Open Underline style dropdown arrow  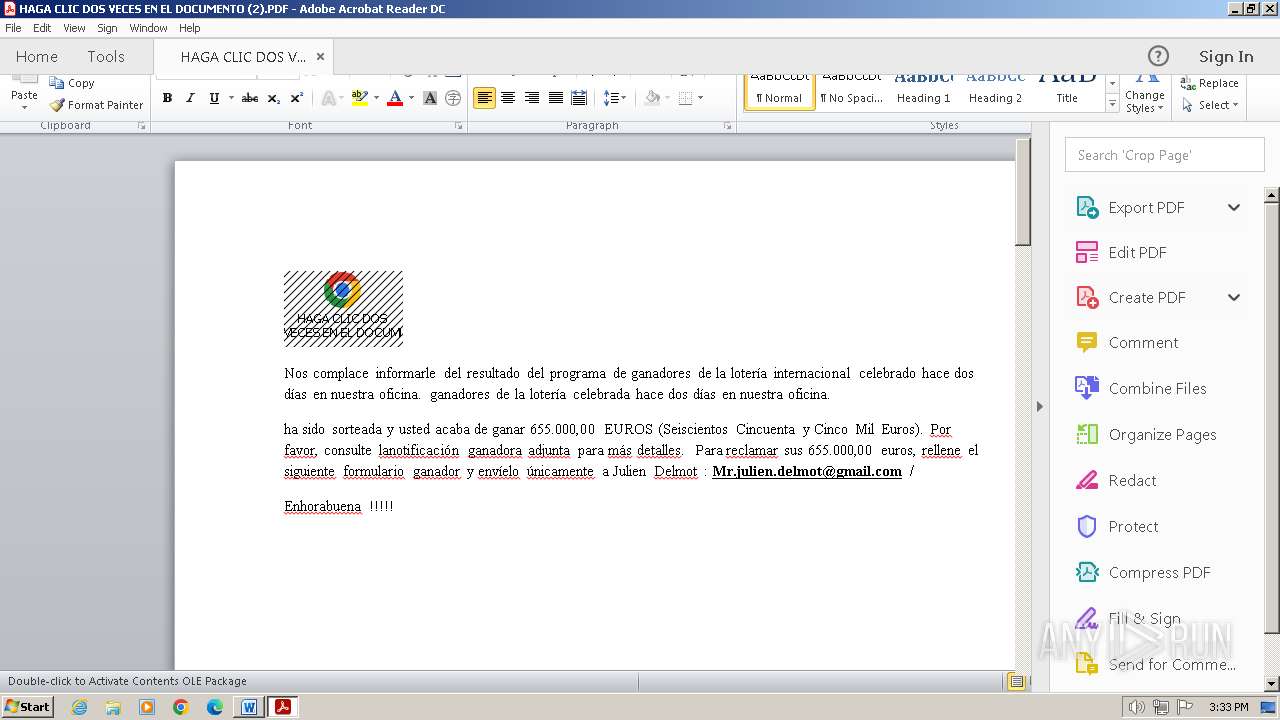(x=231, y=98)
